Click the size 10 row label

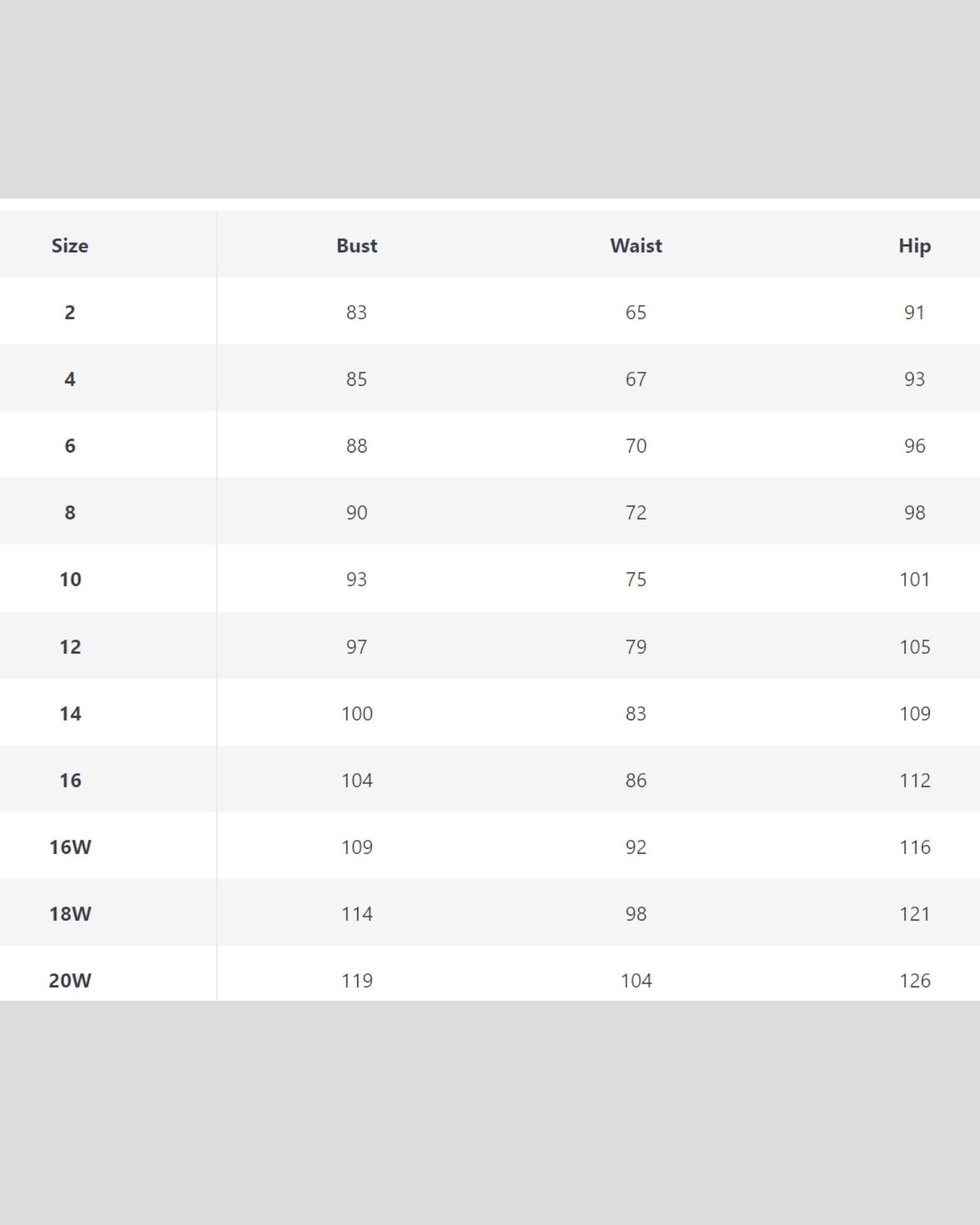[x=70, y=579]
